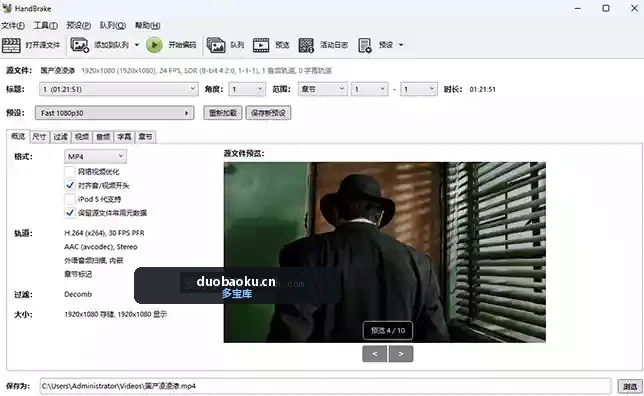
Task: Click the Activity Log toolbar label
Action: pos(334,45)
